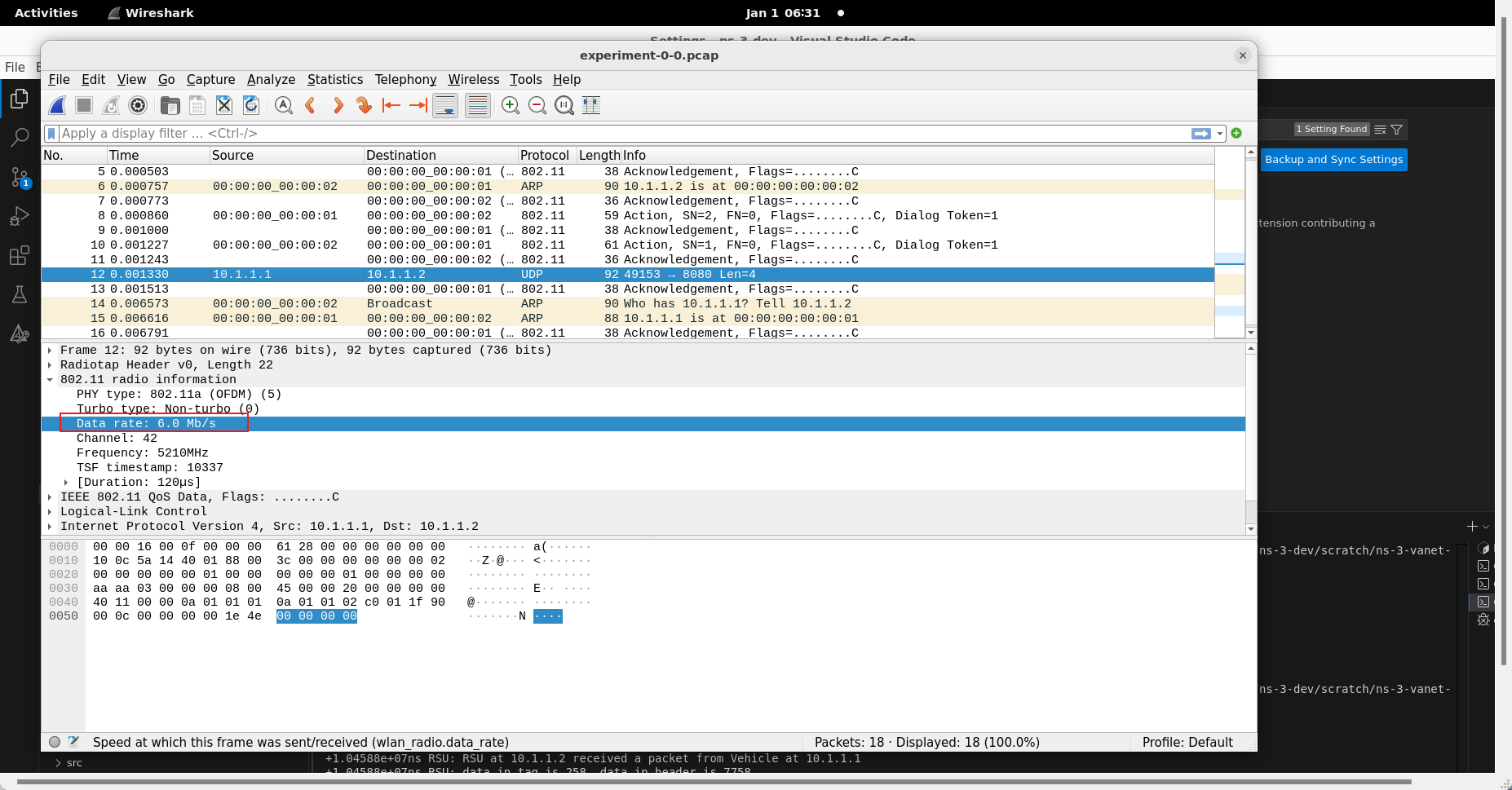Screen dimensions: 1512x790
Task: Open the File menu in Wireshark
Action: tap(59, 79)
